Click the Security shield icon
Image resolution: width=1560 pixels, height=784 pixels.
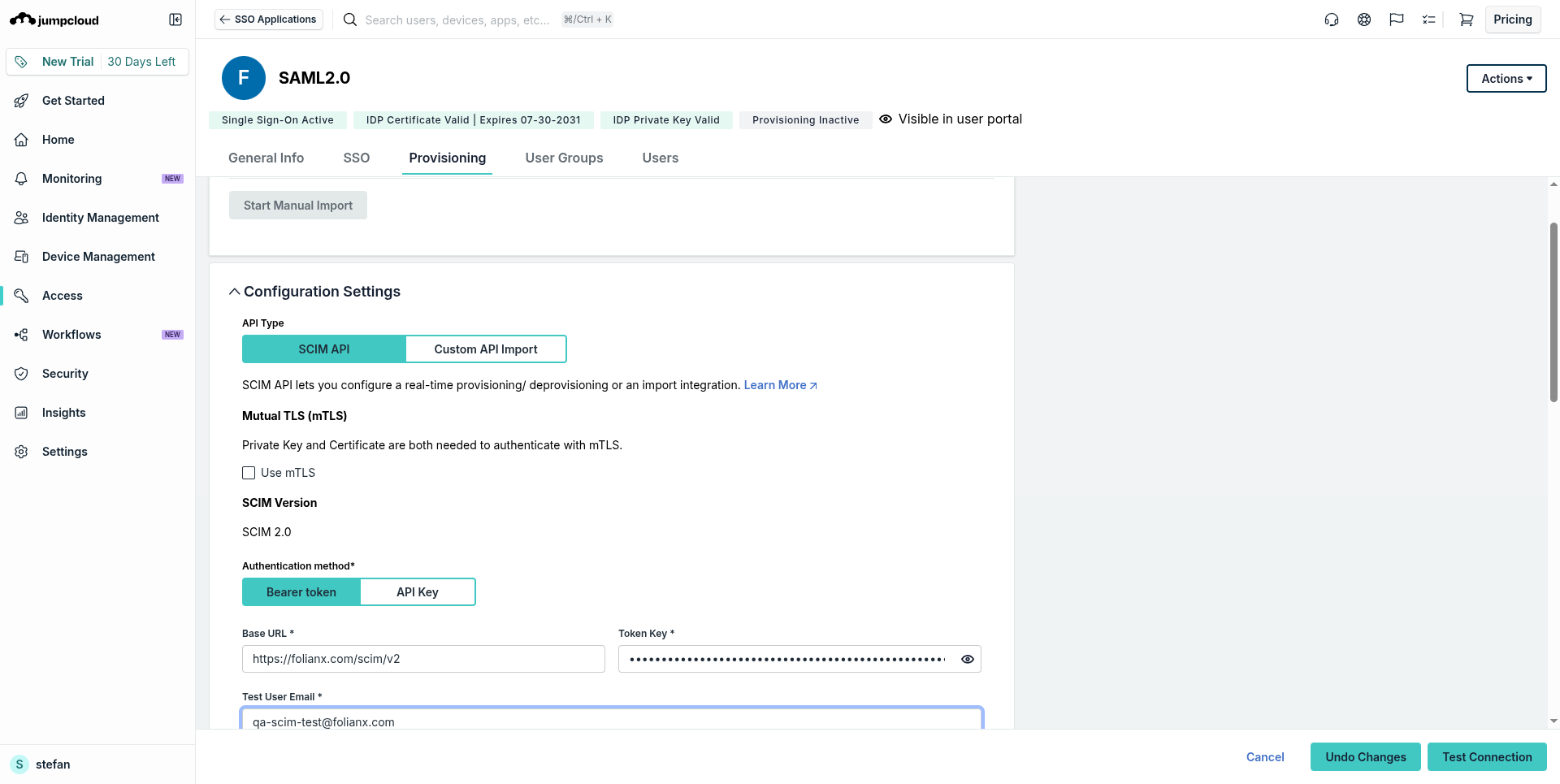click(x=22, y=374)
